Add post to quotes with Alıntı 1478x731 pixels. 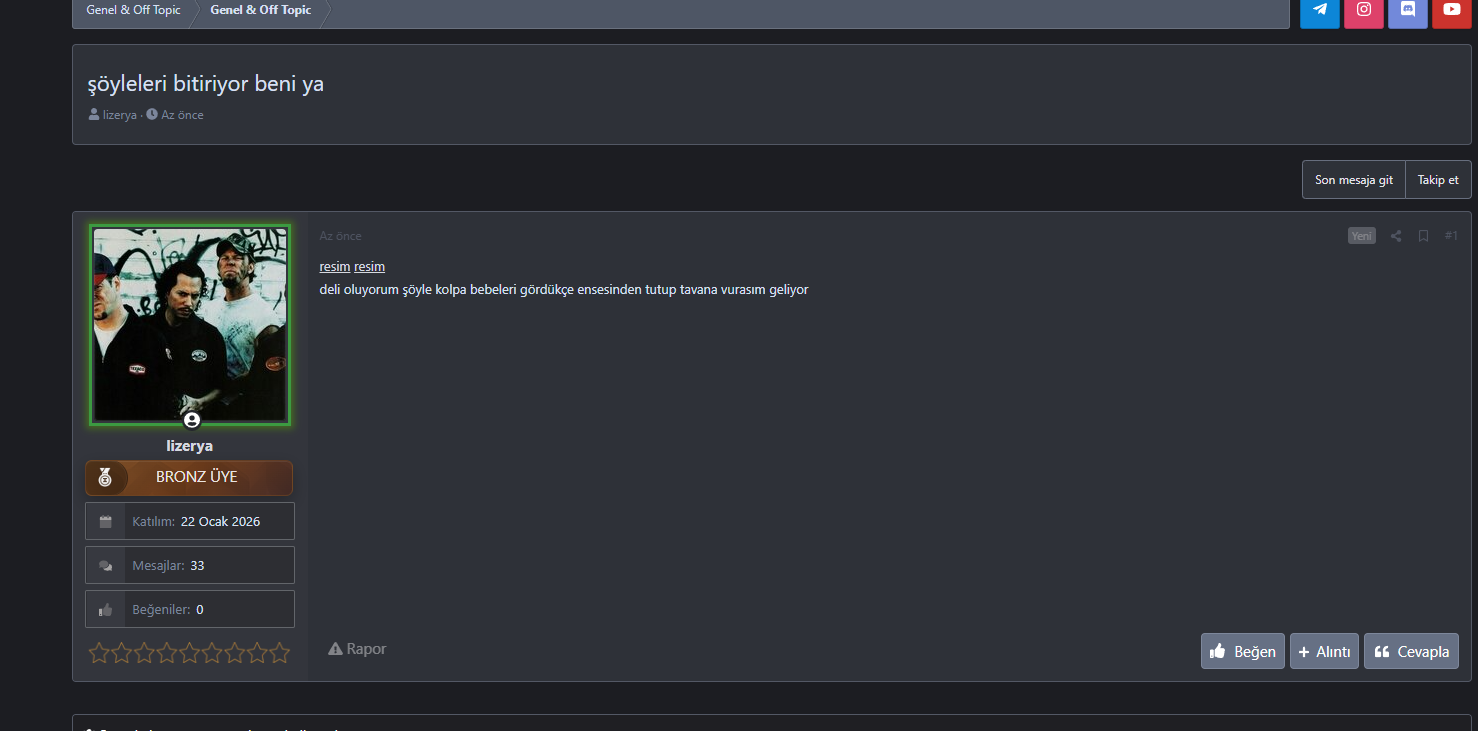pos(1324,651)
